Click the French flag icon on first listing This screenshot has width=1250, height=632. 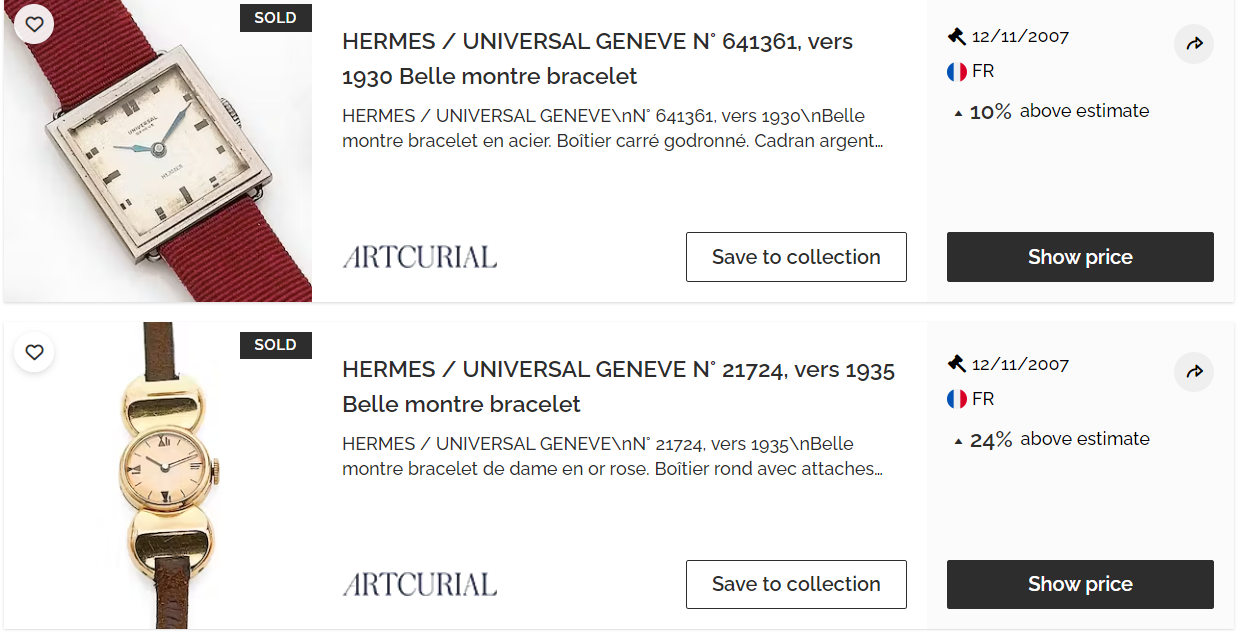pos(957,72)
